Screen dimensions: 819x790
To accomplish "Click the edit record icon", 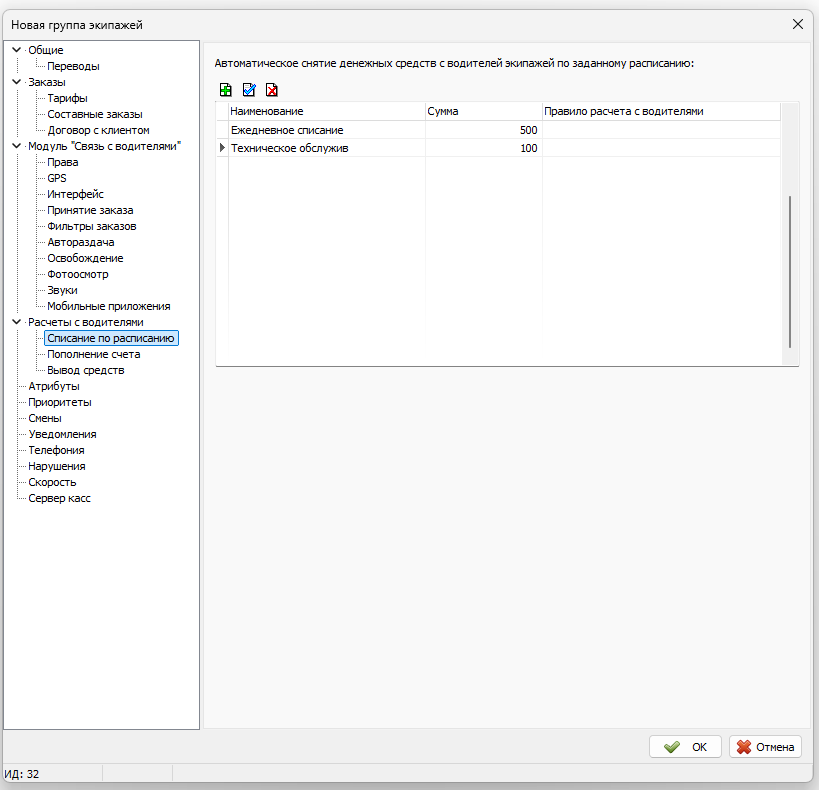I will click(x=249, y=90).
